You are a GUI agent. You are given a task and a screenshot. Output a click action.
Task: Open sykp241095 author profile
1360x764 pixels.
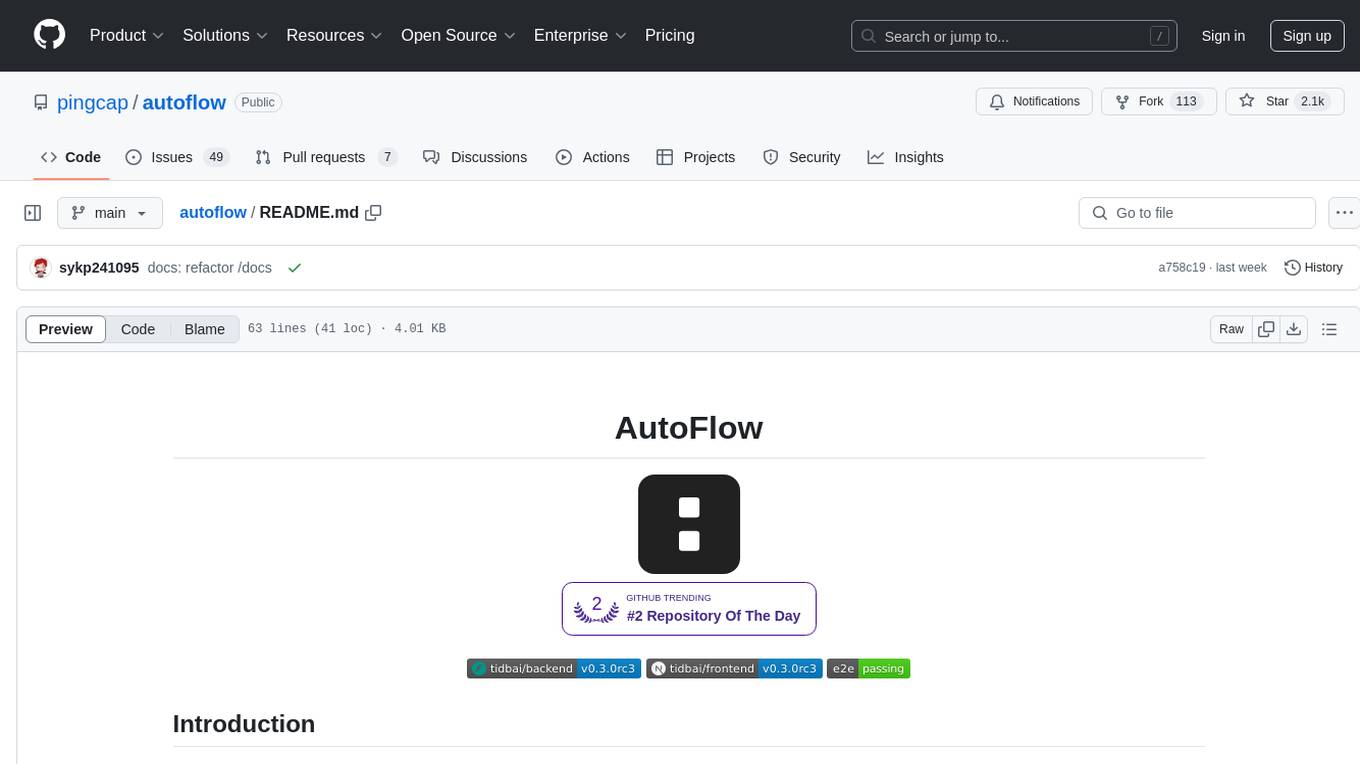(99, 268)
